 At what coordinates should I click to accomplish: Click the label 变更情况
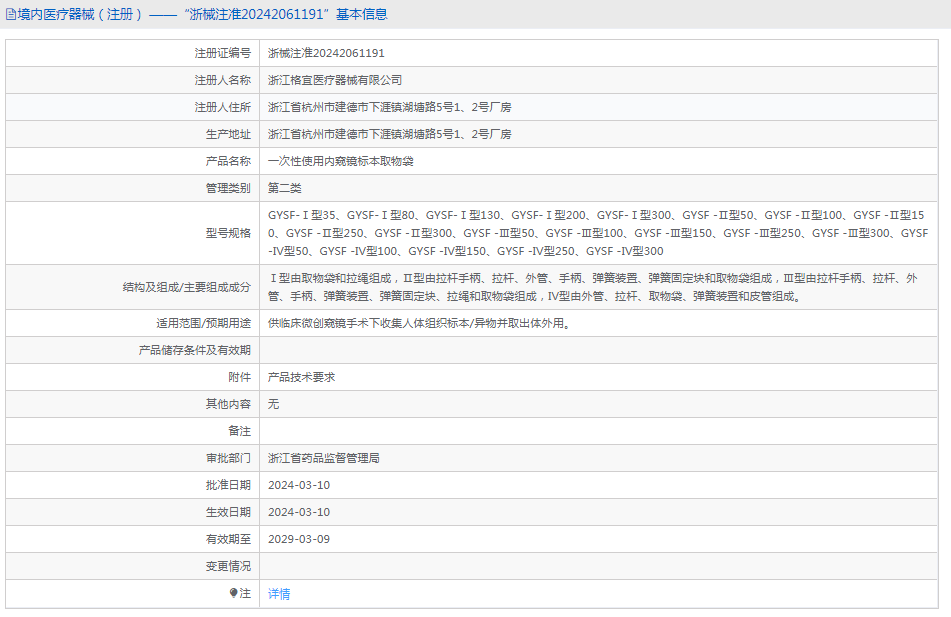pos(228,566)
